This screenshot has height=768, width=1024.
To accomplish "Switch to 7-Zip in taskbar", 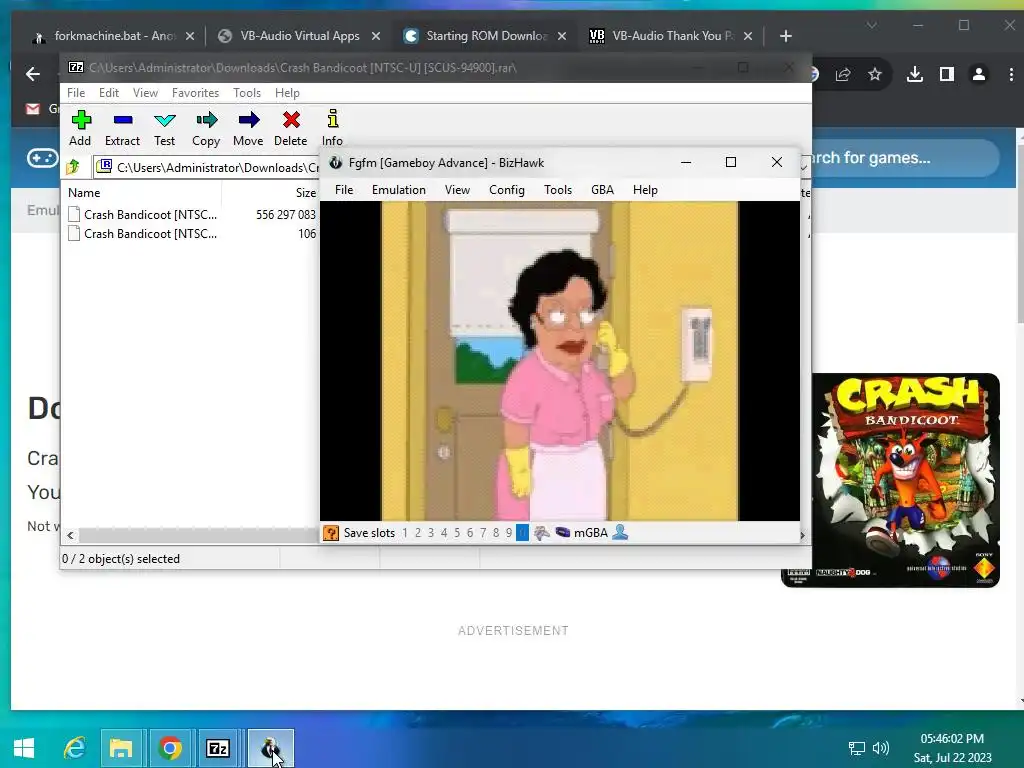I will (218, 748).
